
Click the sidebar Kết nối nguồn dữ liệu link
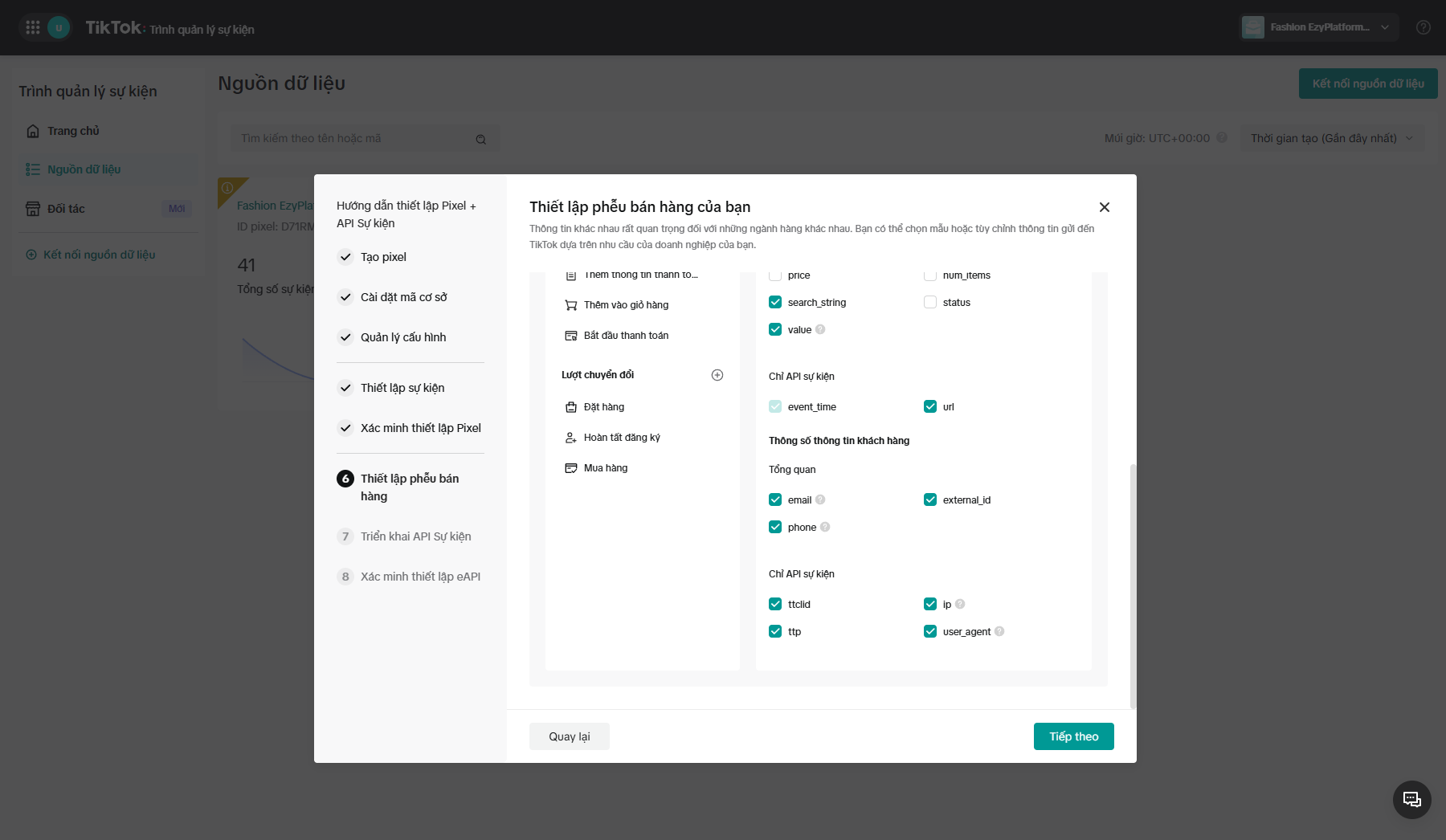coord(99,255)
